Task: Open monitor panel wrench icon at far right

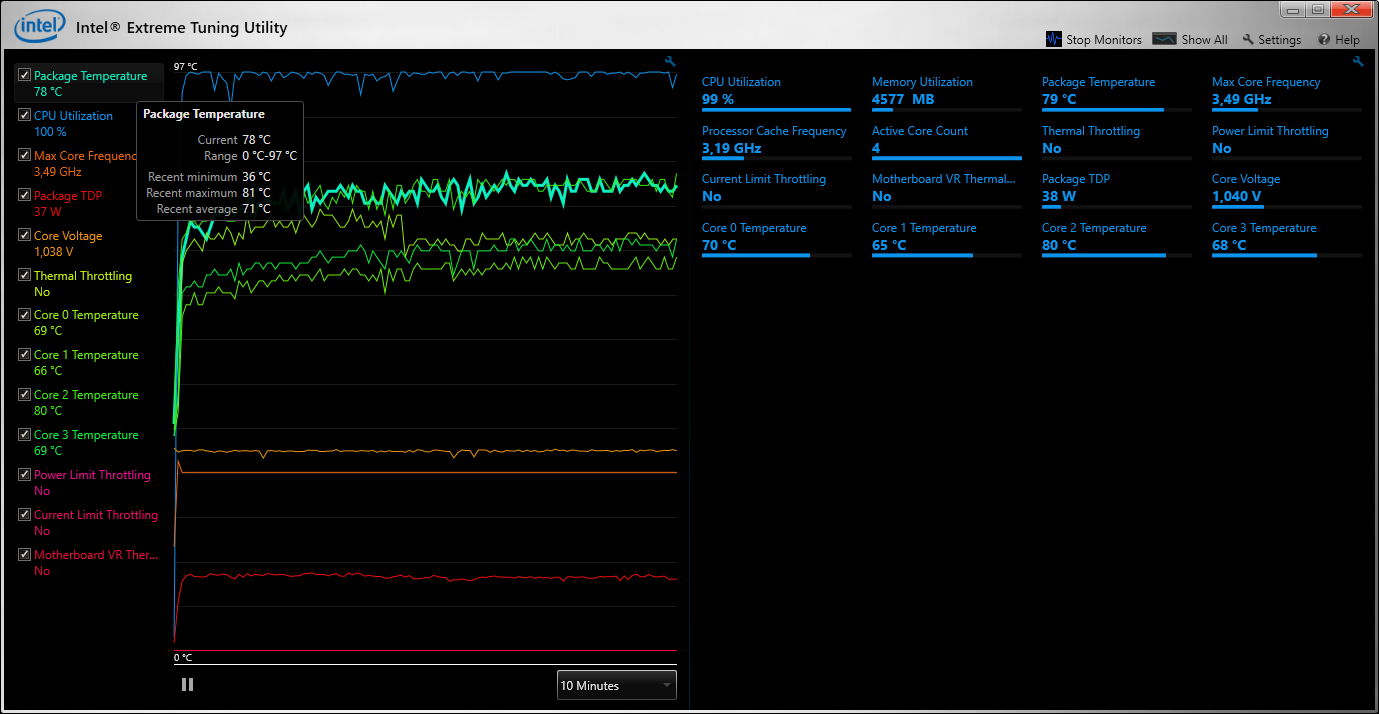Action: (x=1358, y=61)
